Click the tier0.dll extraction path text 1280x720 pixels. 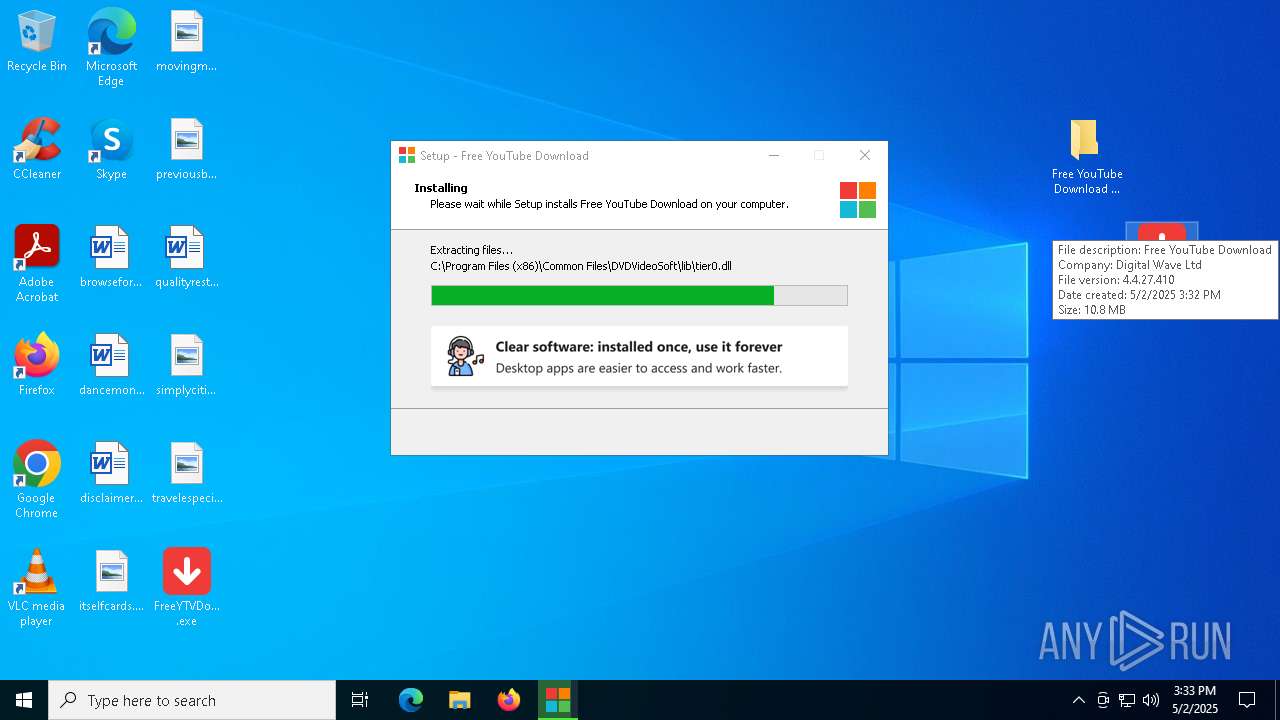tap(581, 266)
